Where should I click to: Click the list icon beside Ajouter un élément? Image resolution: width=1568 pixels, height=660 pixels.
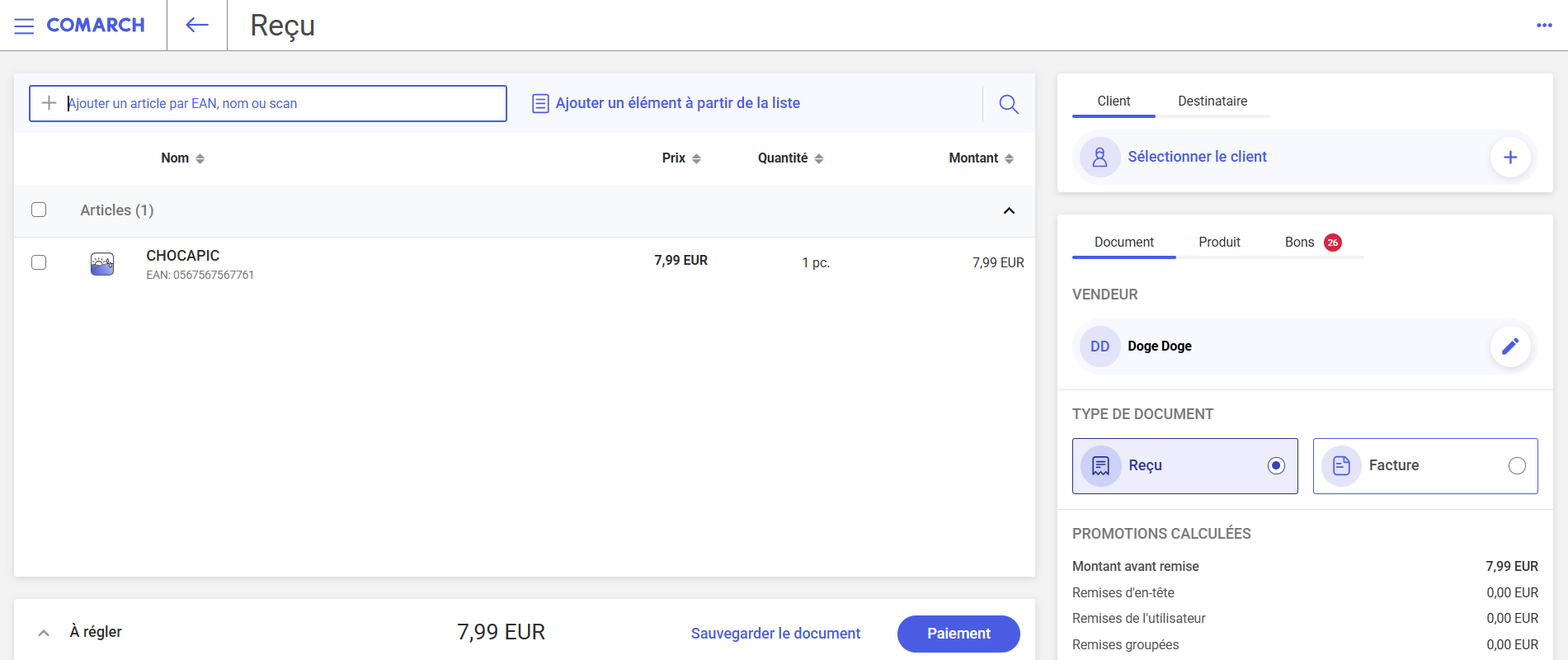tap(540, 104)
